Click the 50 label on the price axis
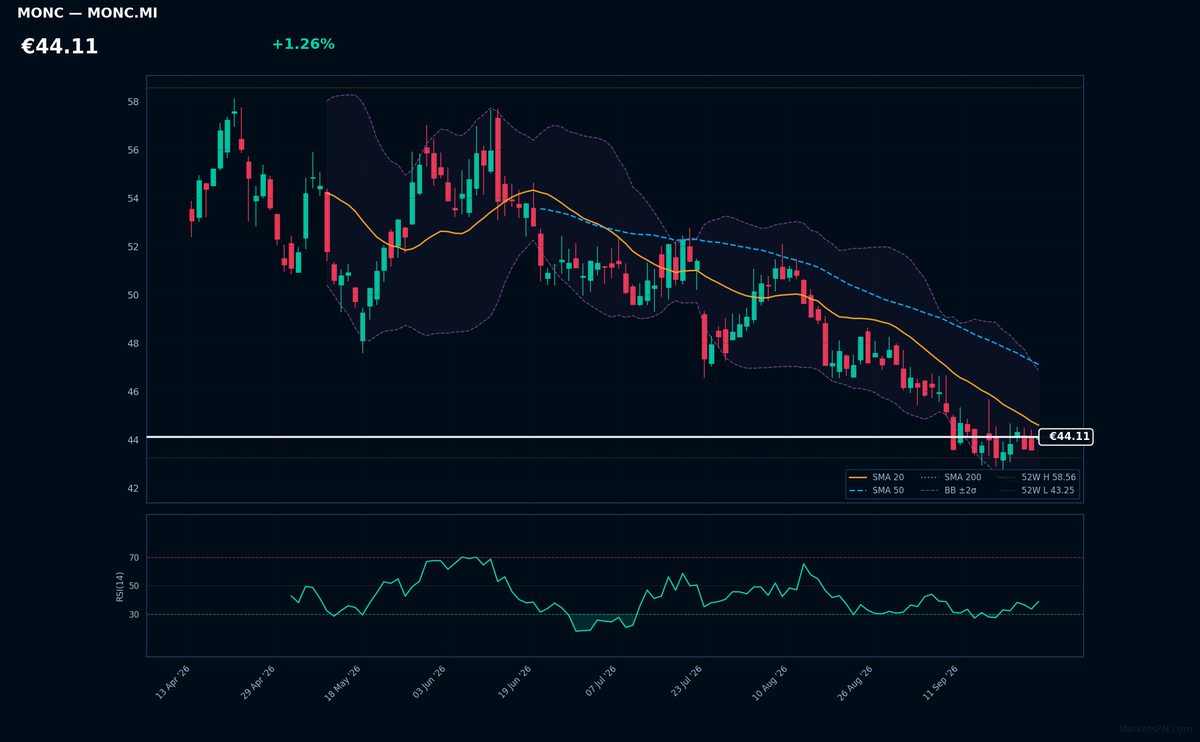This screenshot has height=742, width=1200. point(134,295)
